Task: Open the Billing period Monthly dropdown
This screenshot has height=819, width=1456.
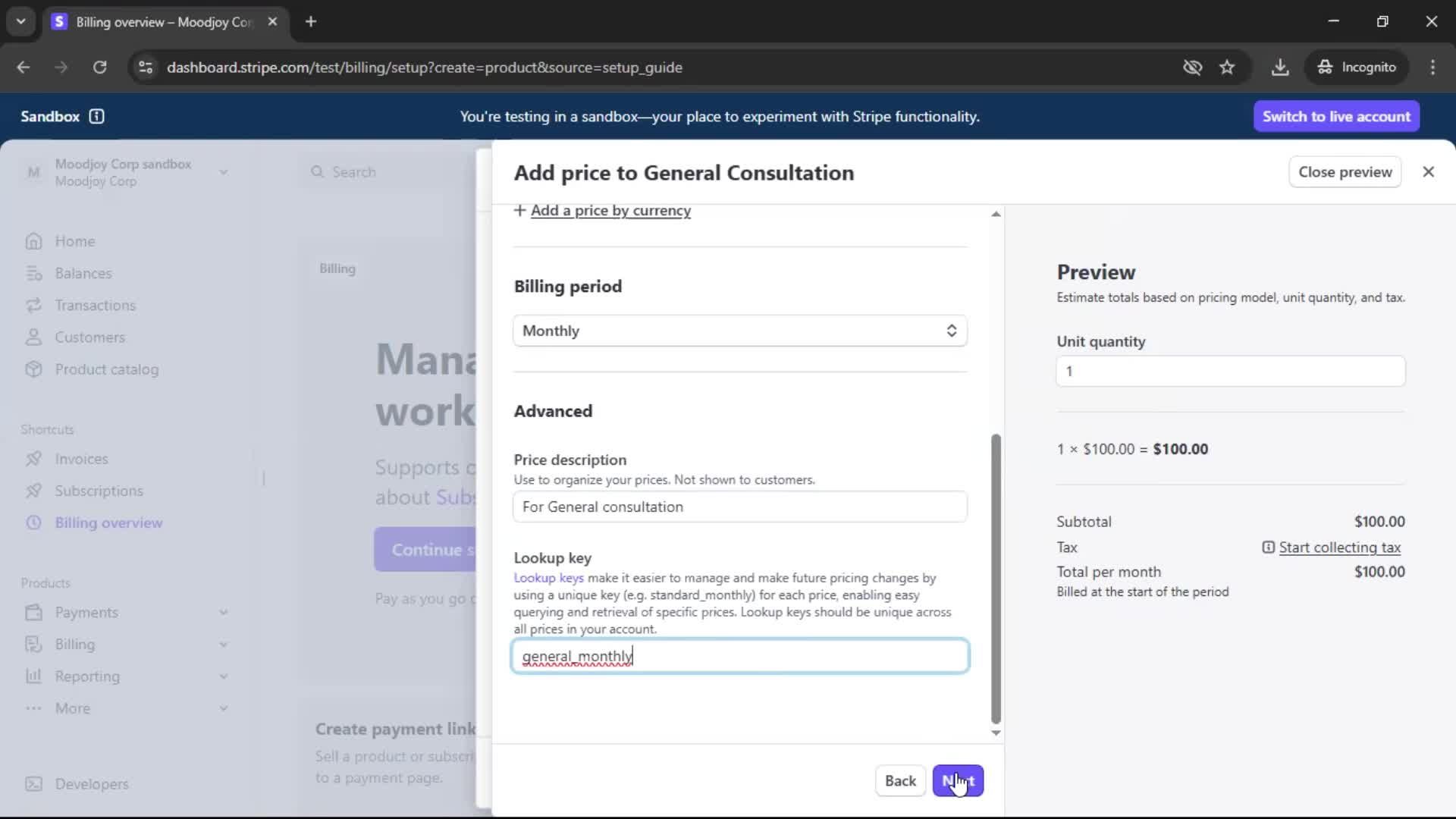Action: (739, 331)
